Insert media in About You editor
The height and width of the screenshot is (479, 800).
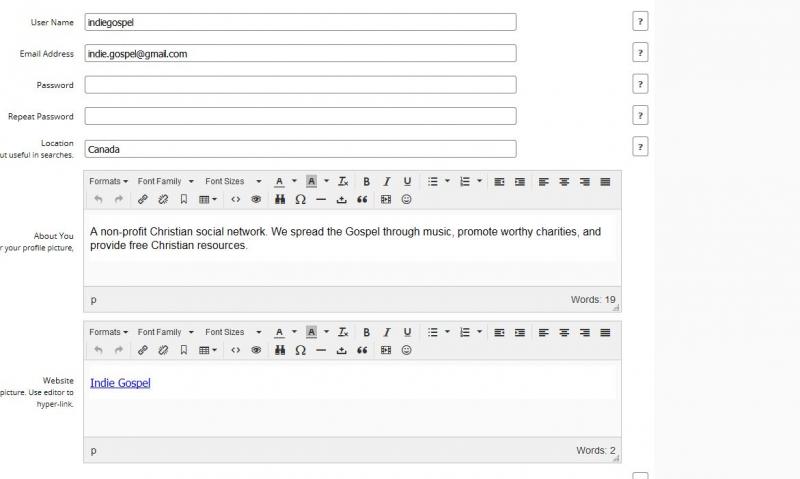click(x=386, y=199)
